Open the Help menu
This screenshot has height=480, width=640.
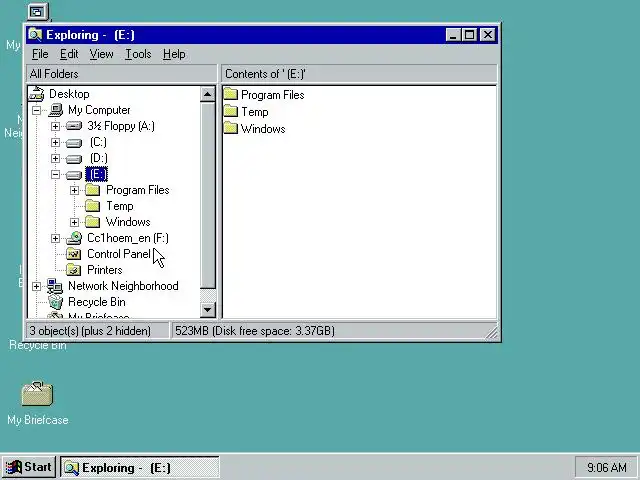click(x=174, y=54)
